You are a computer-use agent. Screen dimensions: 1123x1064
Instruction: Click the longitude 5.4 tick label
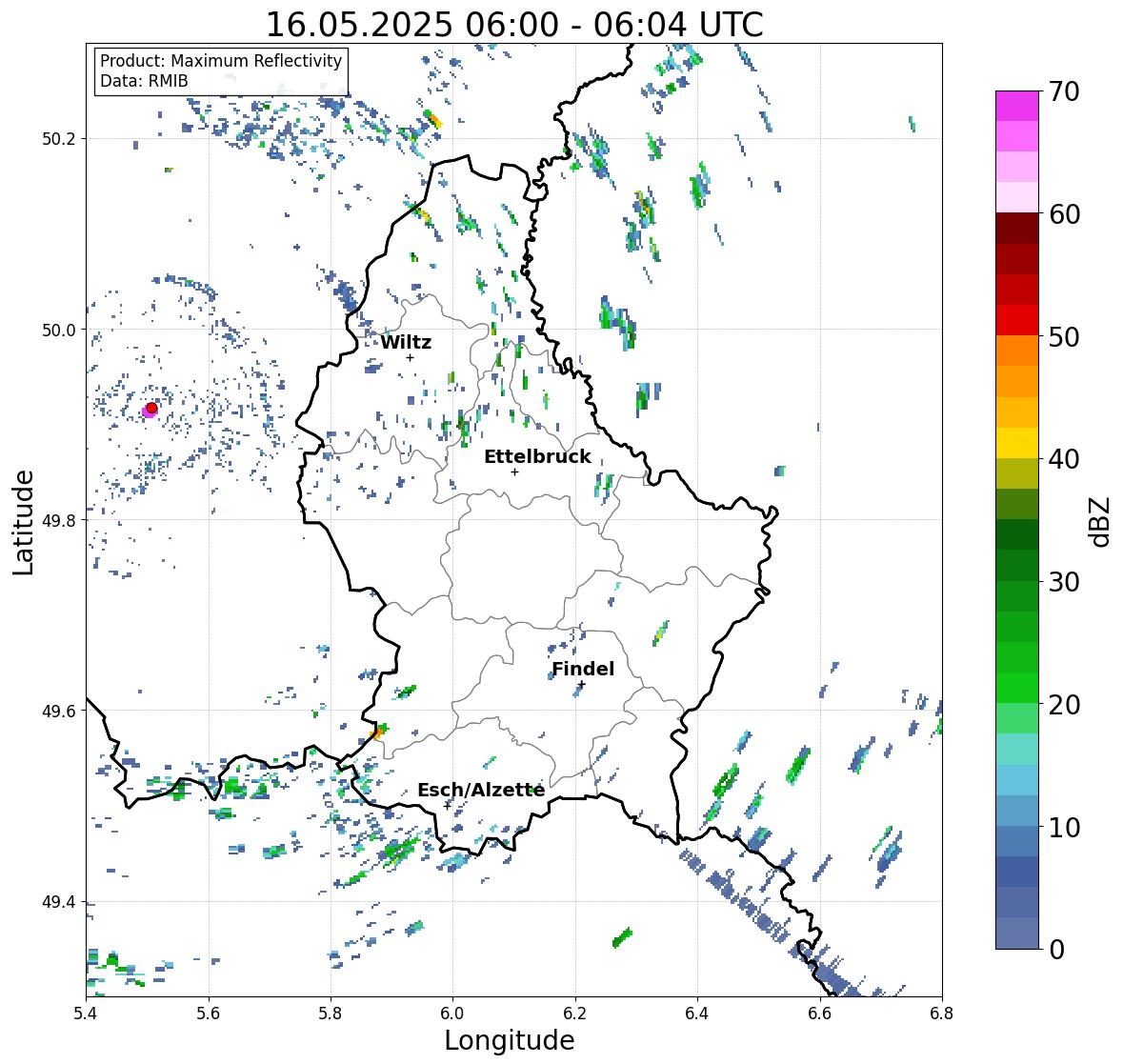(86, 1014)
